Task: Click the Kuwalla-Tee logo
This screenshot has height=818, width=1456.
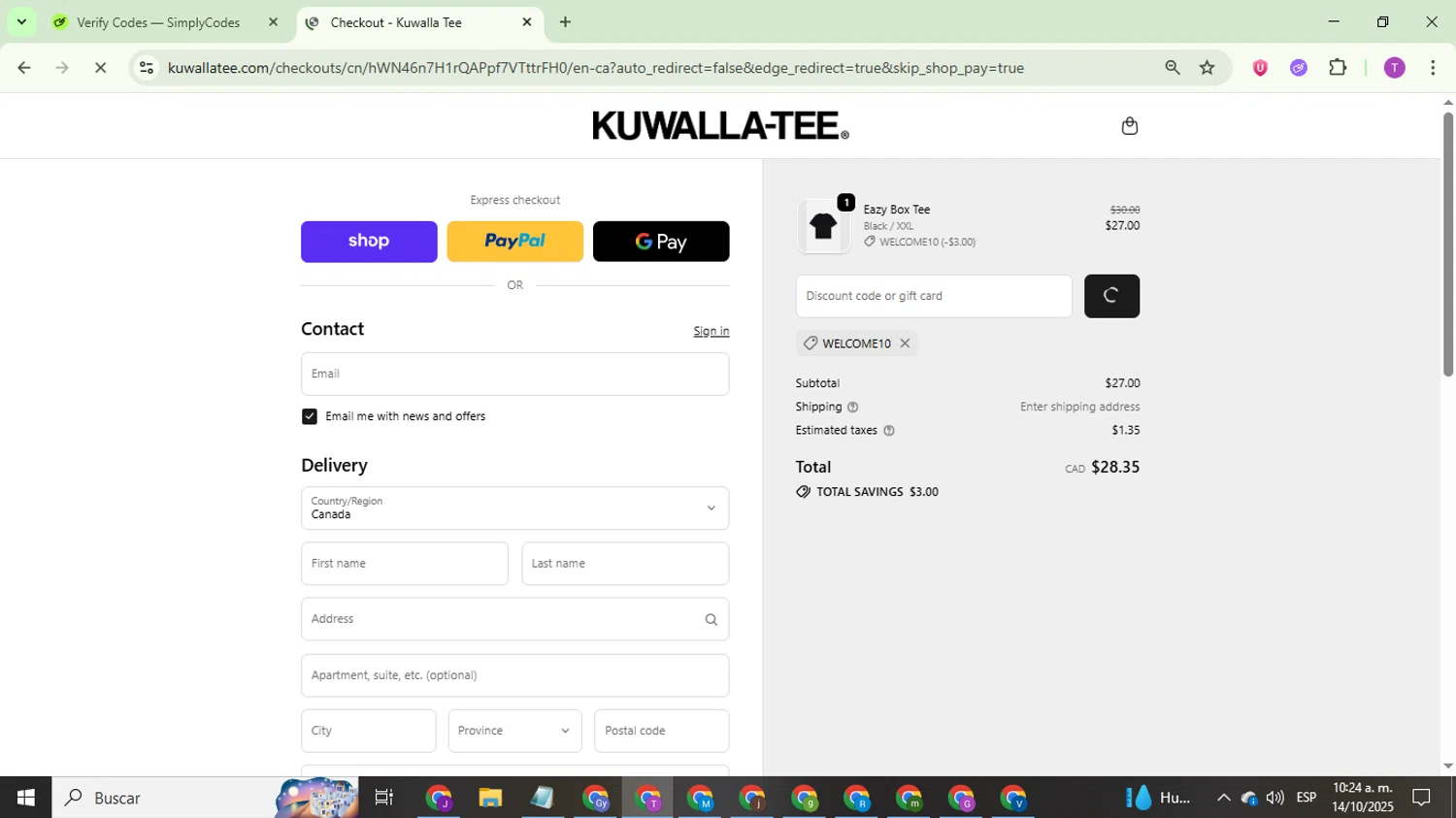Action: coord(720,126)
